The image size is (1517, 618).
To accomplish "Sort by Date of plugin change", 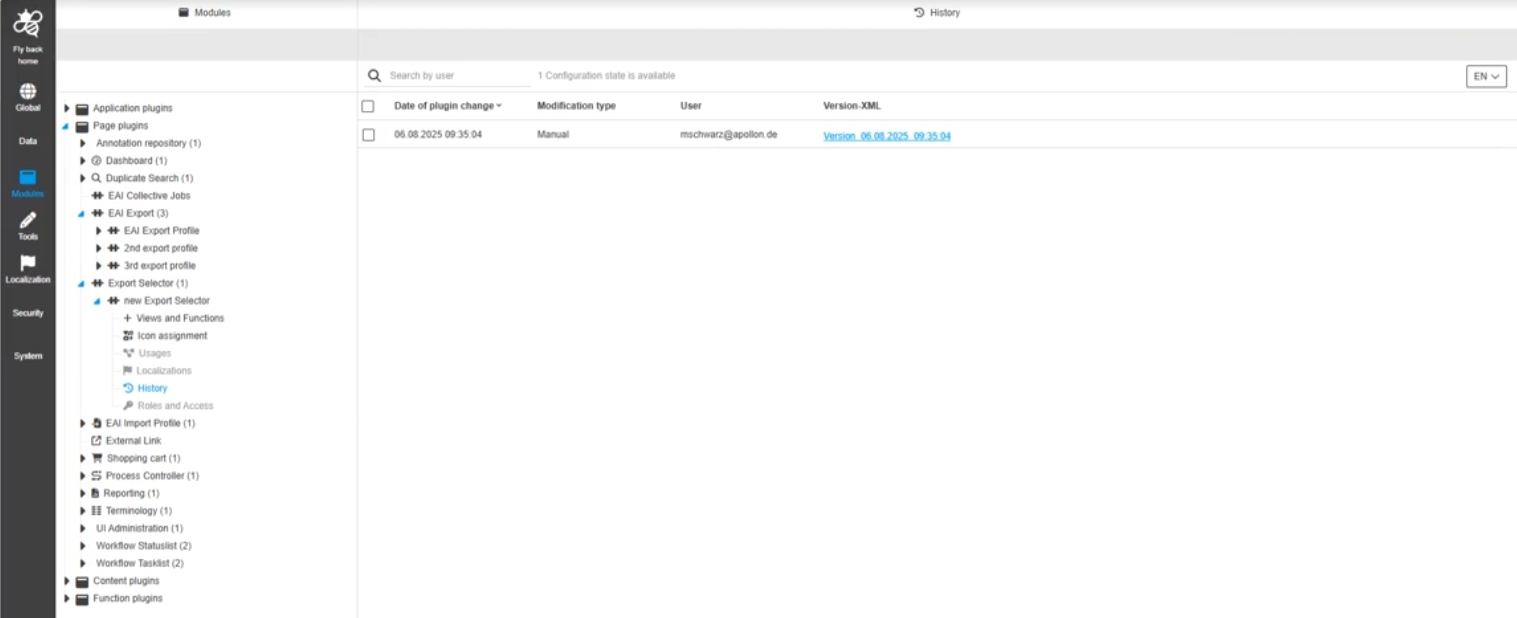I will (448, 106).
